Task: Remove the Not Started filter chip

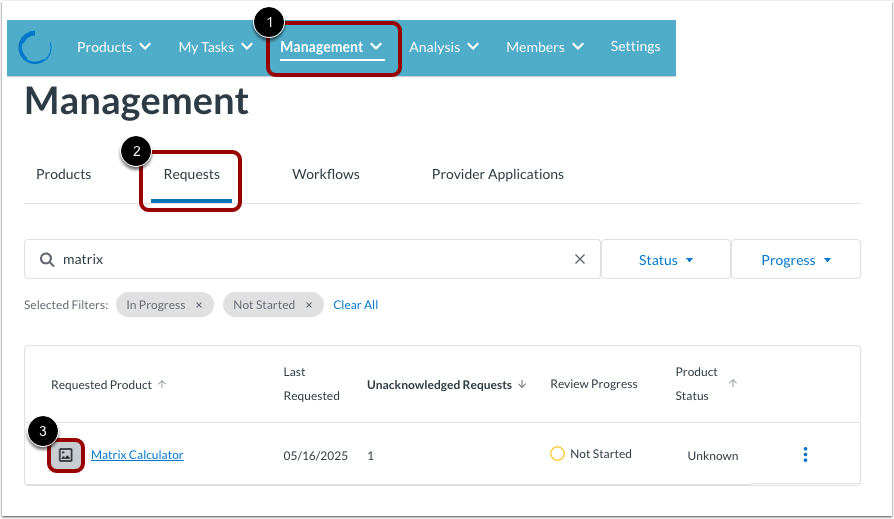Action: [x=309, y=305]
